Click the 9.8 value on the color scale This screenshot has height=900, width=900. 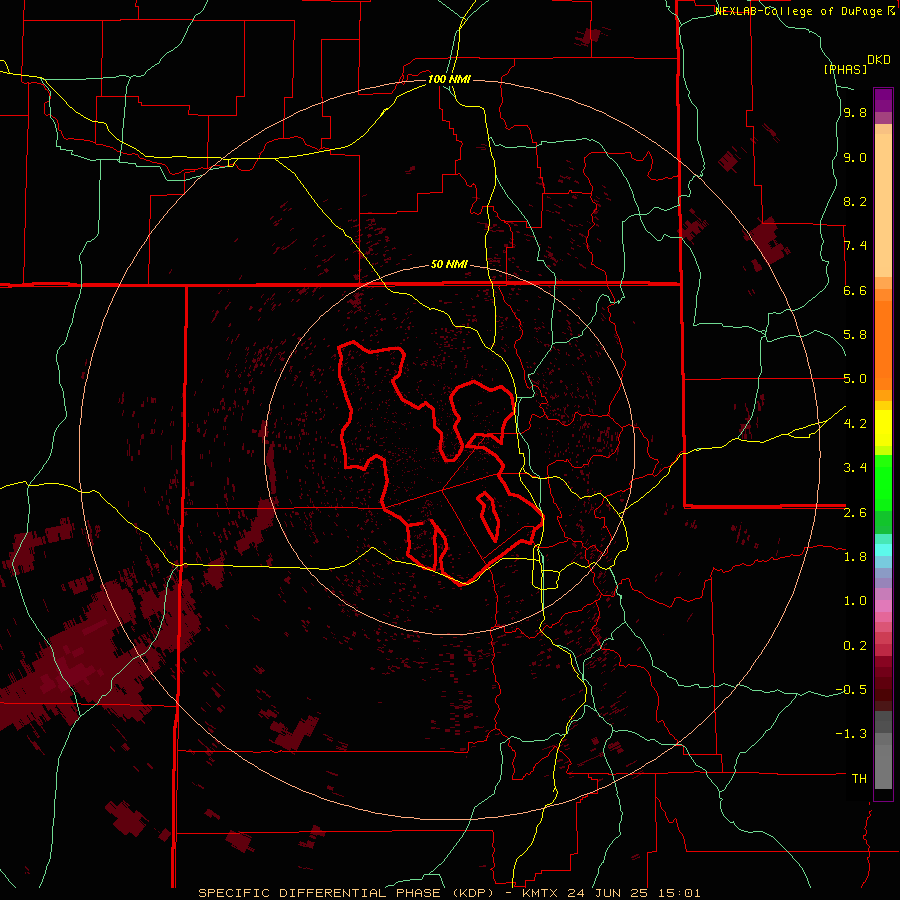coord(855,113)
